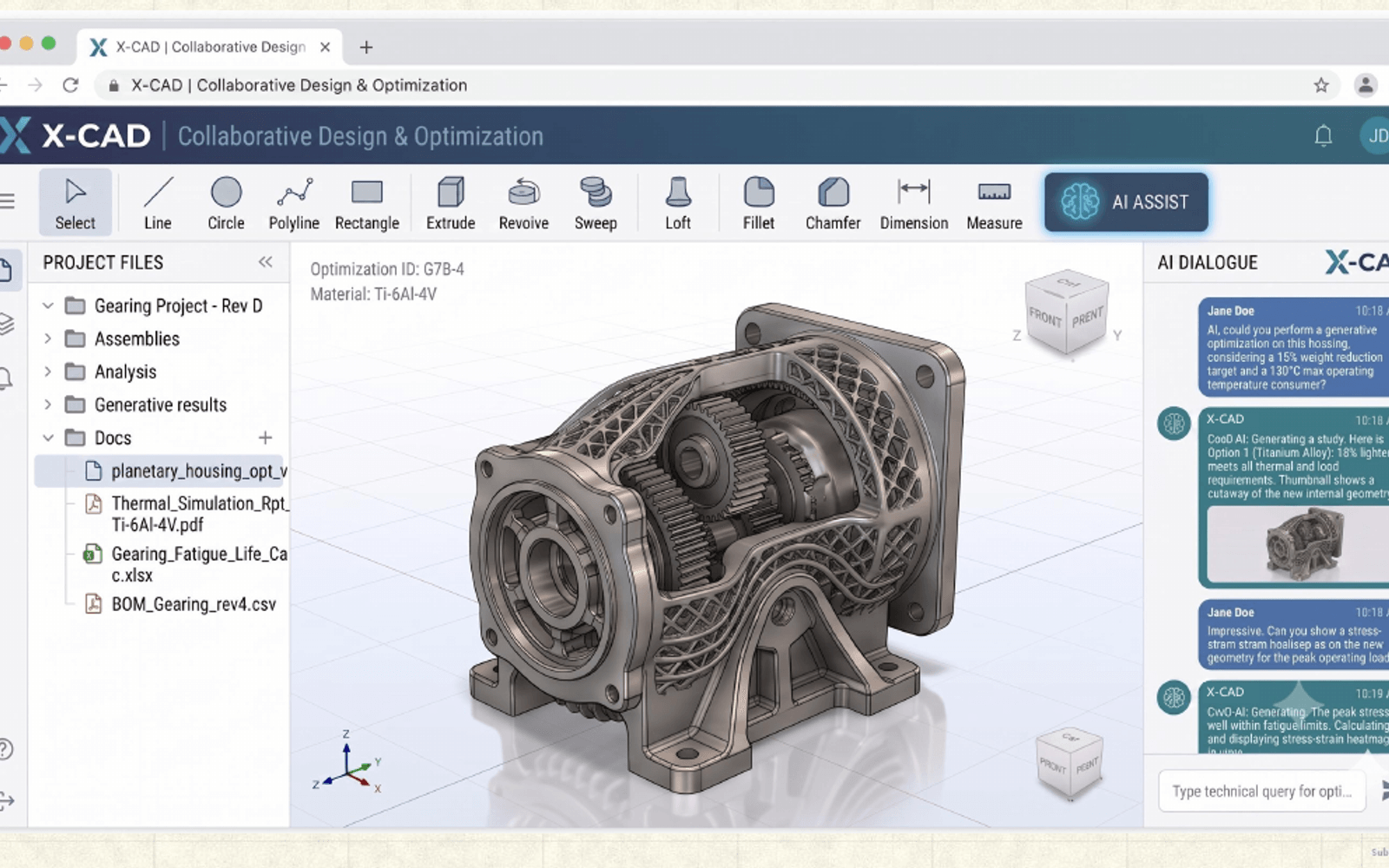The width and height of the screenshot is (1389, 868).
Task: Select the Revolve tool
Action: pos(523,202)
